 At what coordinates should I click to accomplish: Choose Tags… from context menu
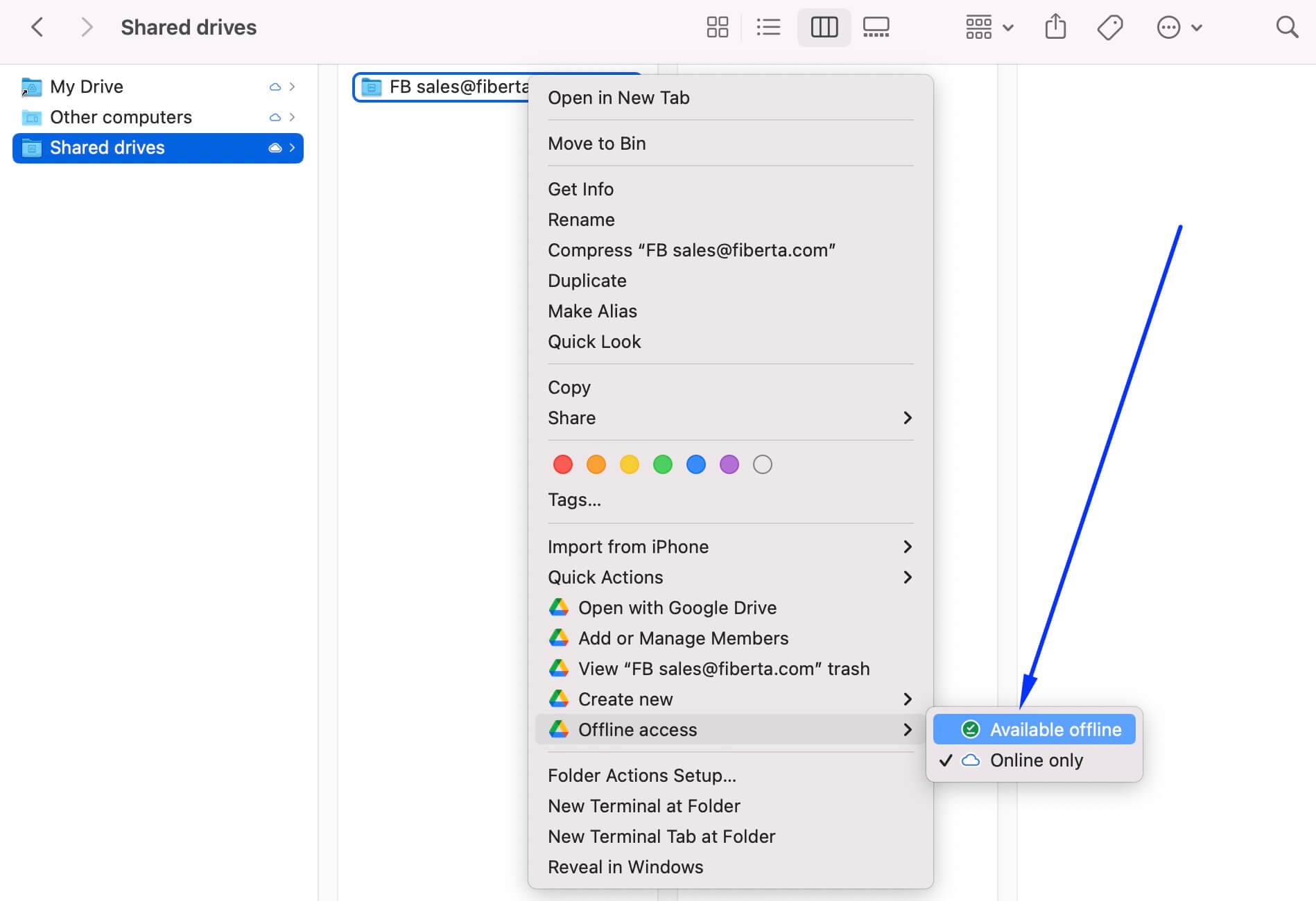730,500
